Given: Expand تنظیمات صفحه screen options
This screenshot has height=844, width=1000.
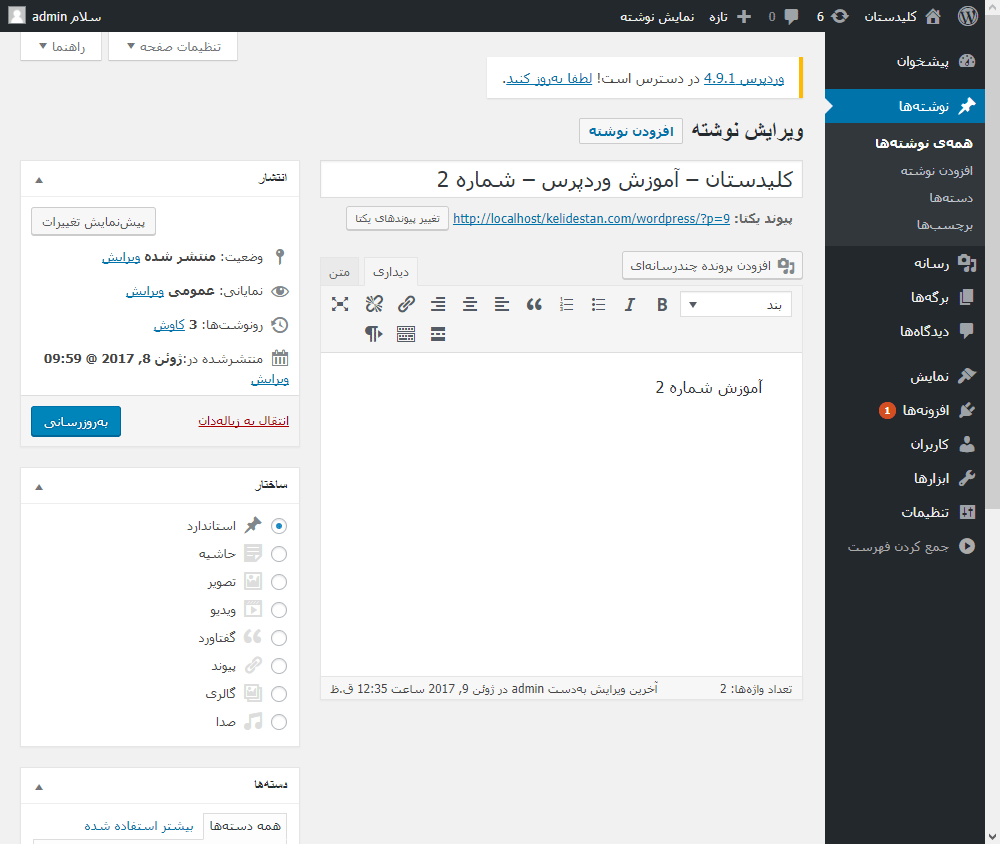Looking at the screenshot, I should 173,47.
